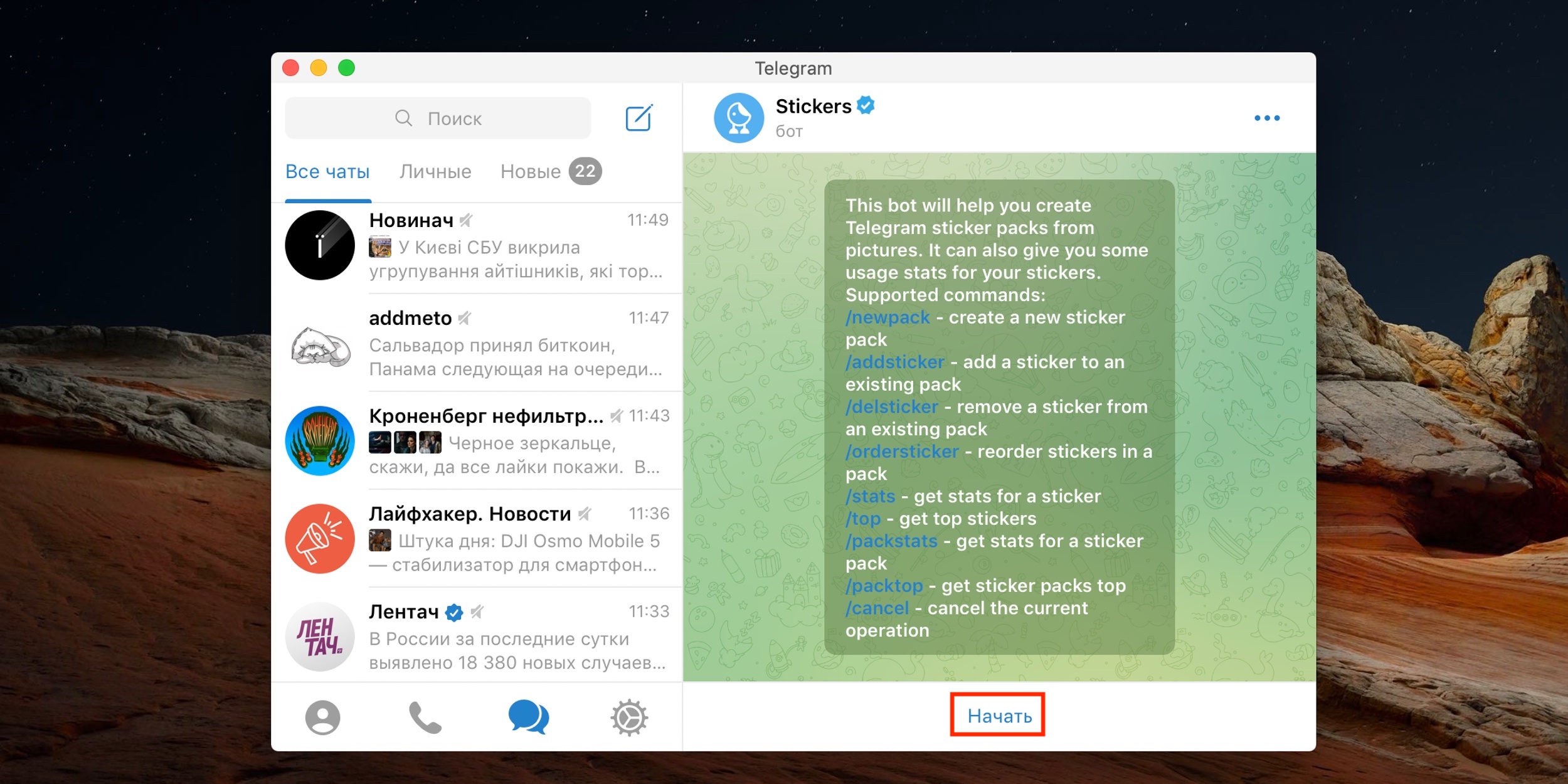The image size is (1568, 784).
Task: Click the muted icon beside Кроненберг нефильтр
Action: click(x=617, y=416)
